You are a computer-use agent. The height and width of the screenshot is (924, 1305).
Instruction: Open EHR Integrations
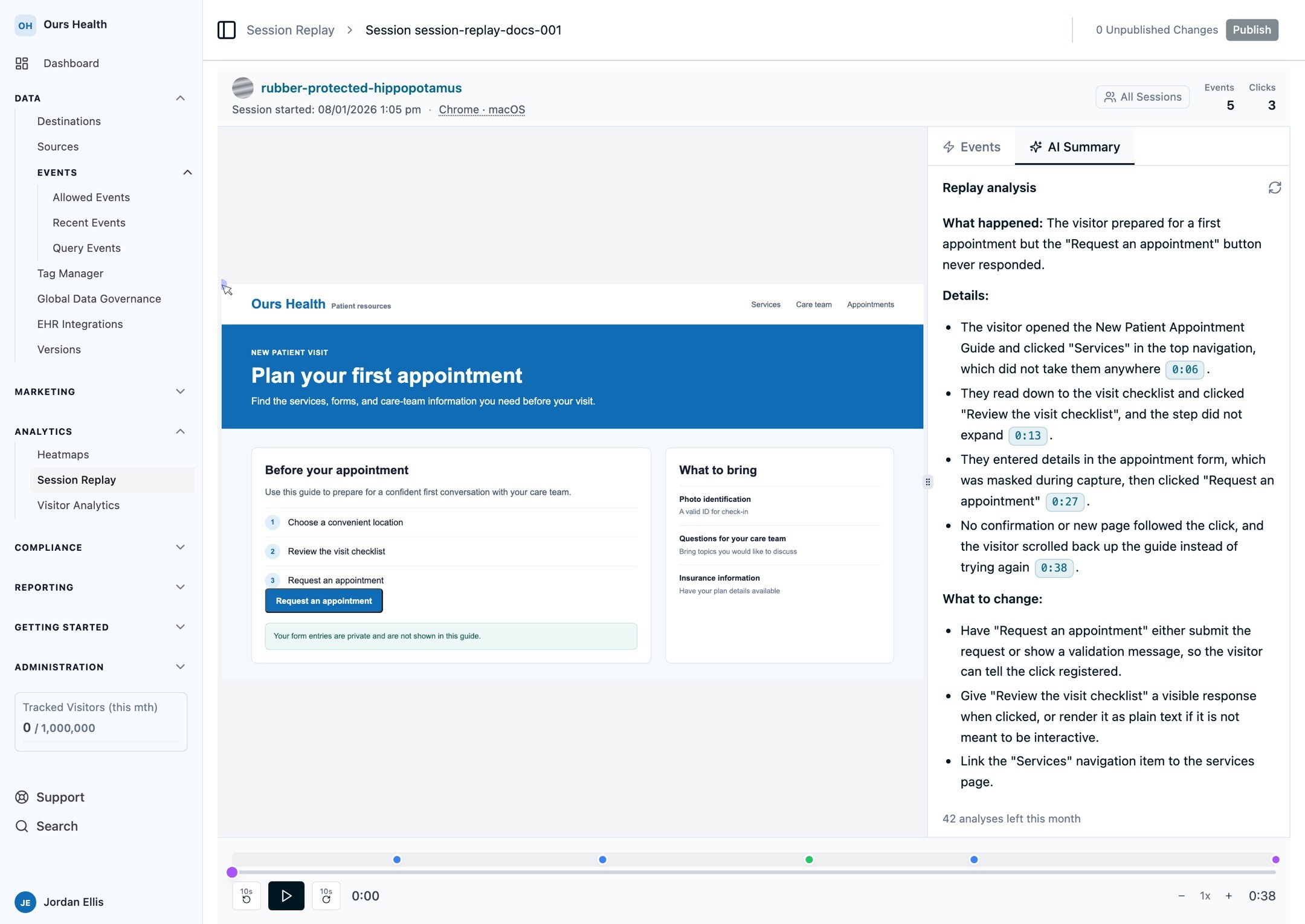[80, 324]
